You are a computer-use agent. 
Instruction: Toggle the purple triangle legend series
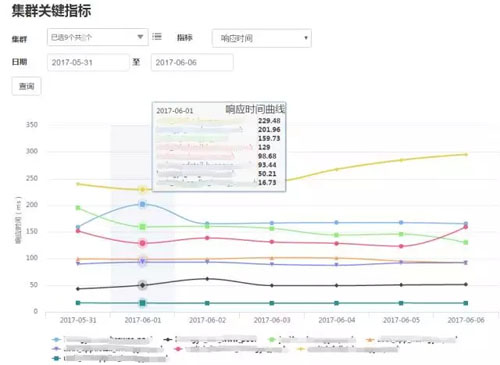pyautogui.click(x=107, y=349)
